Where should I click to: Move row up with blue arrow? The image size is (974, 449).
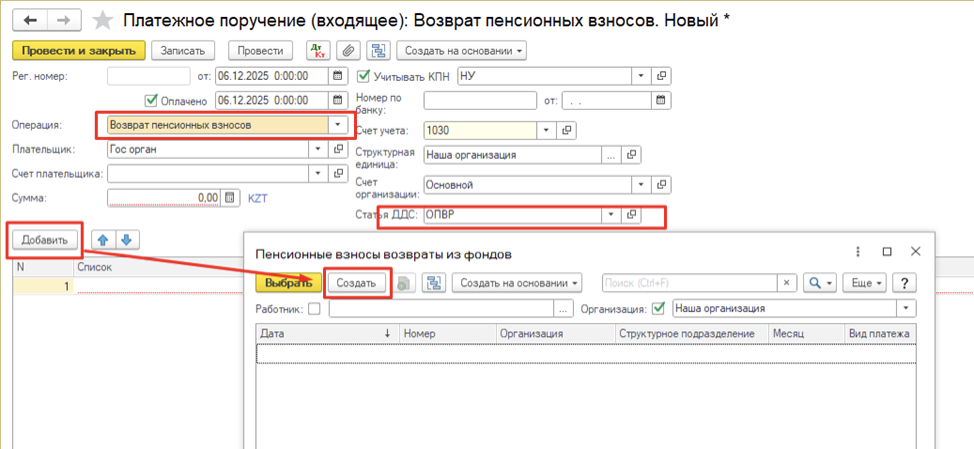pyautogui.click(x=101, y=239)
